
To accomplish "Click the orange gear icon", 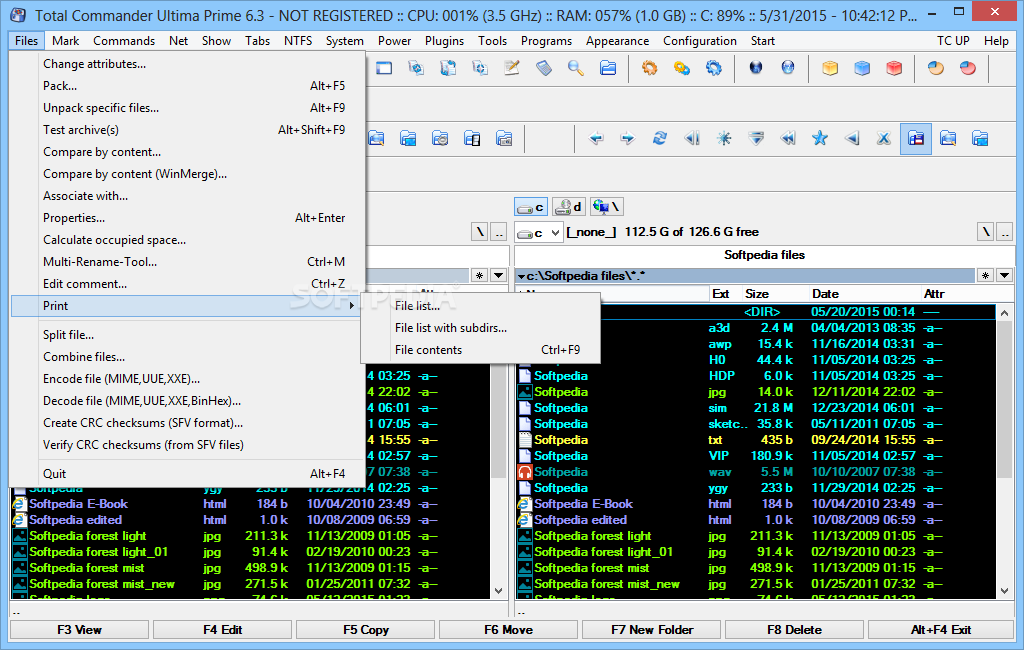I will 649,68.
